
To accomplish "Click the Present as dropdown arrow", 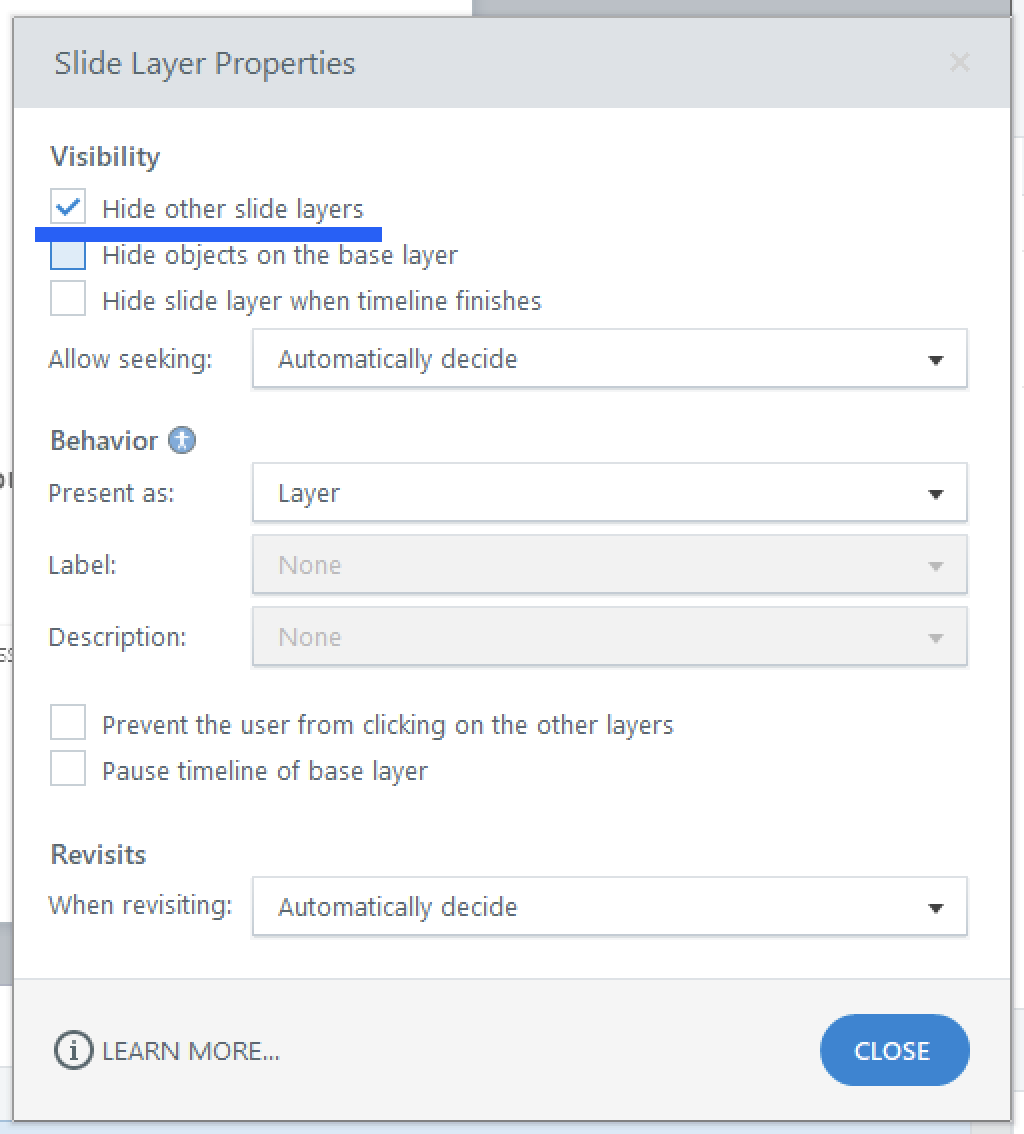I will click(936, 494).
